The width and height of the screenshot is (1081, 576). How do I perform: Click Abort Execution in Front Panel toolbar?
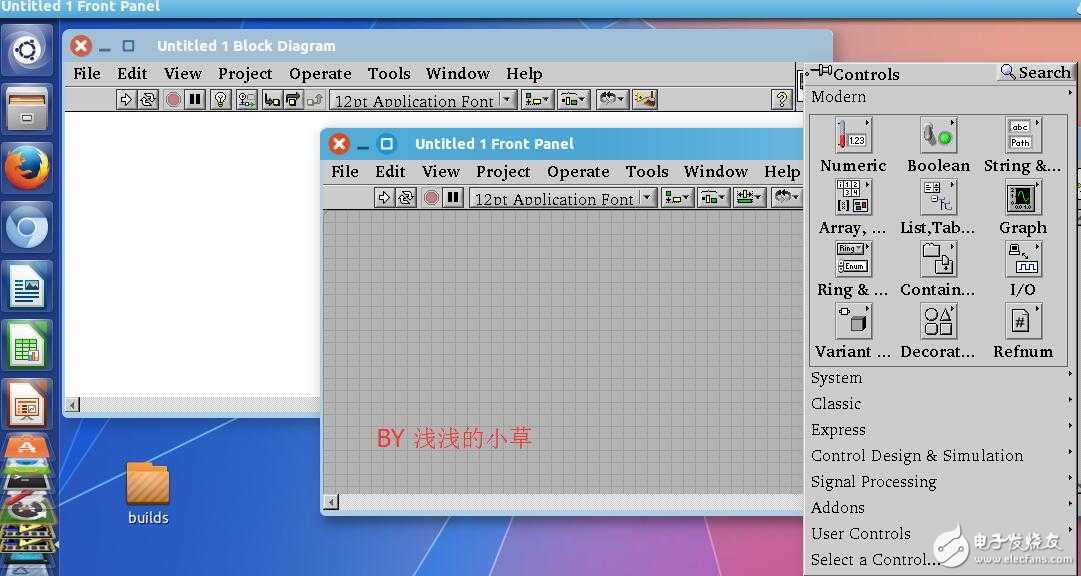(432, 198)
